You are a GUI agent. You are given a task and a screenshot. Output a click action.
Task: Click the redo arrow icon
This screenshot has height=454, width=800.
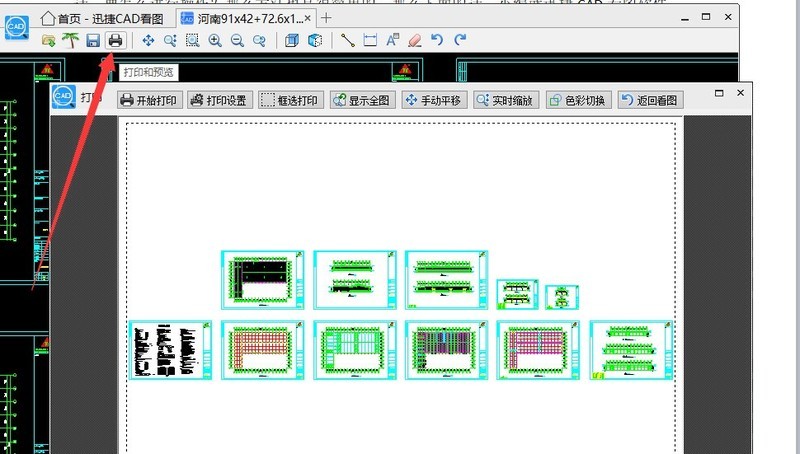point(460,40)
